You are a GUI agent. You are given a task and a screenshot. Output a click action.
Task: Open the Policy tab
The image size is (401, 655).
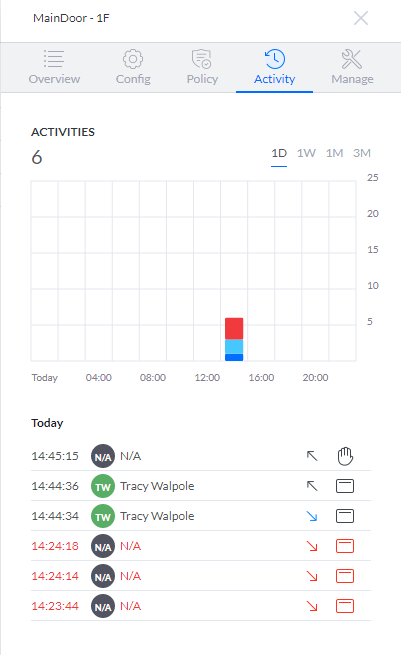pyautogui.click(x=202, y=67)
